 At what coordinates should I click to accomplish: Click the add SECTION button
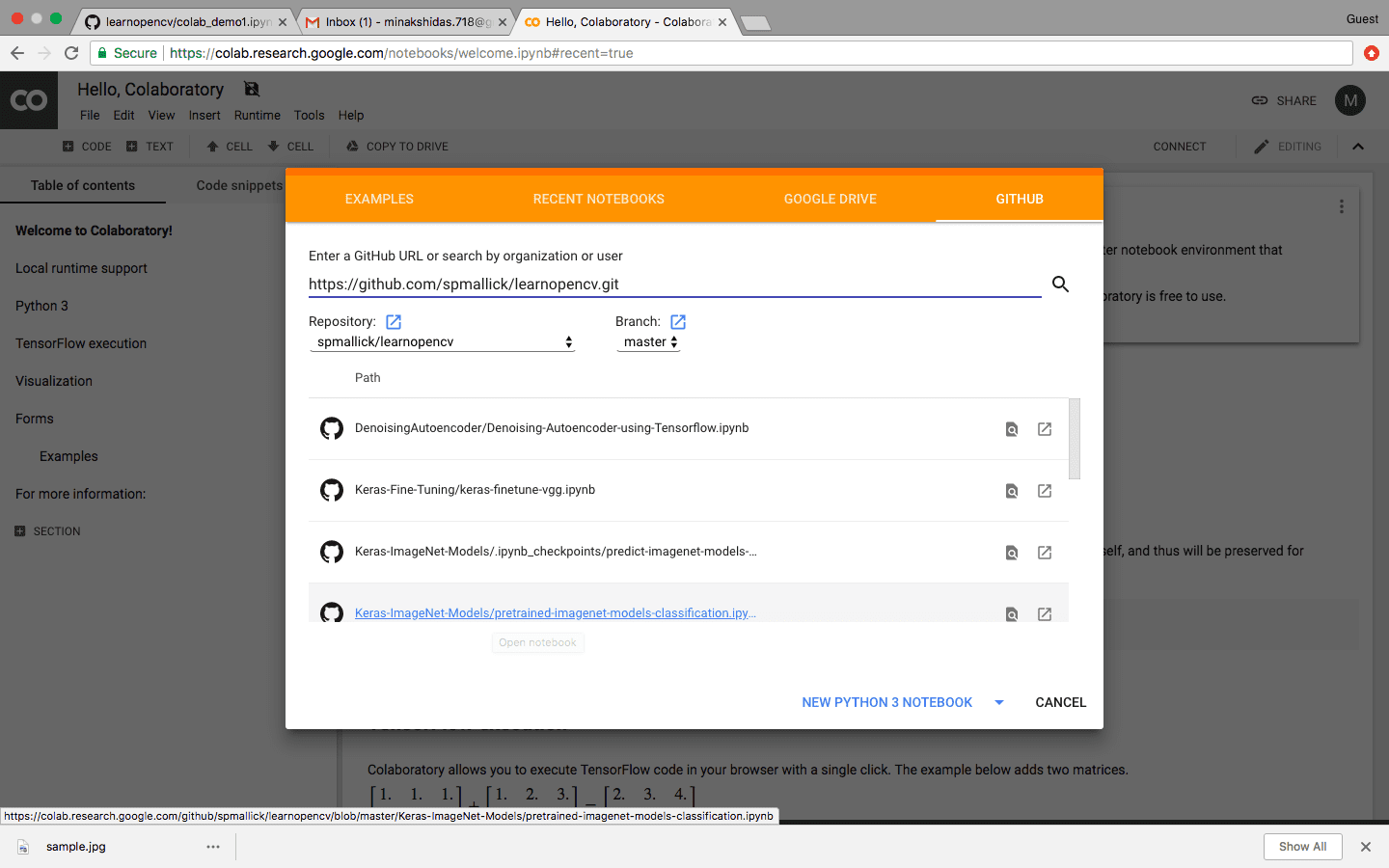point(47,531)
